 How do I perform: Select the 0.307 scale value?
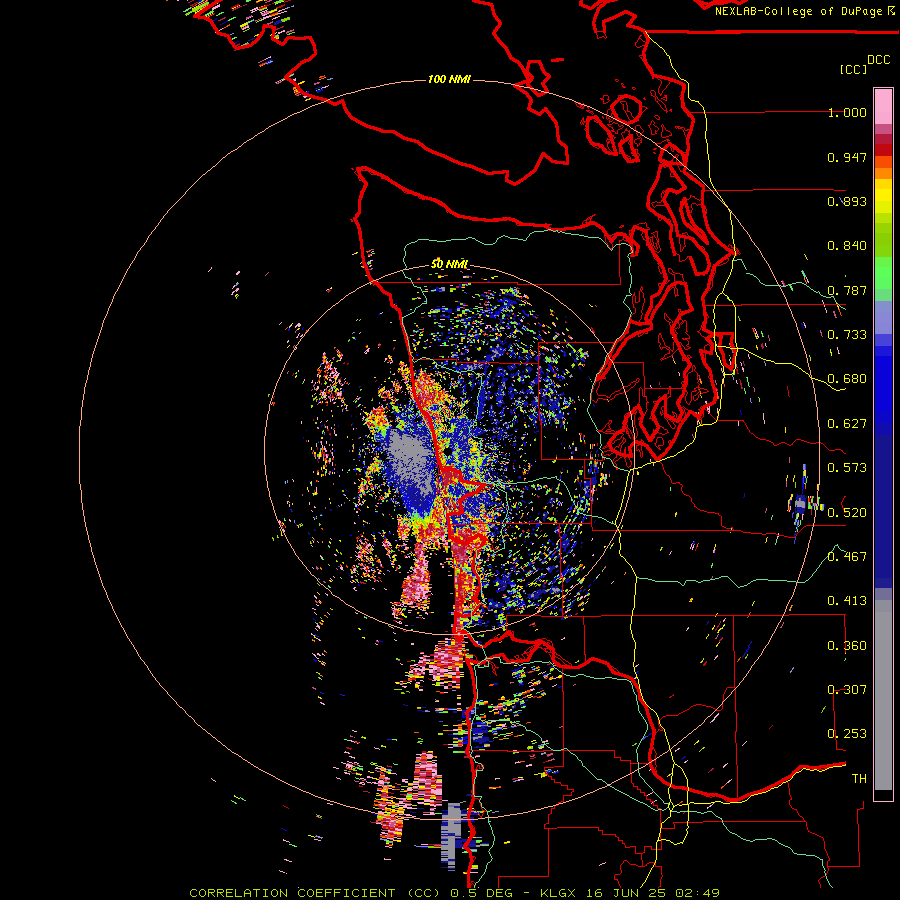847,689
